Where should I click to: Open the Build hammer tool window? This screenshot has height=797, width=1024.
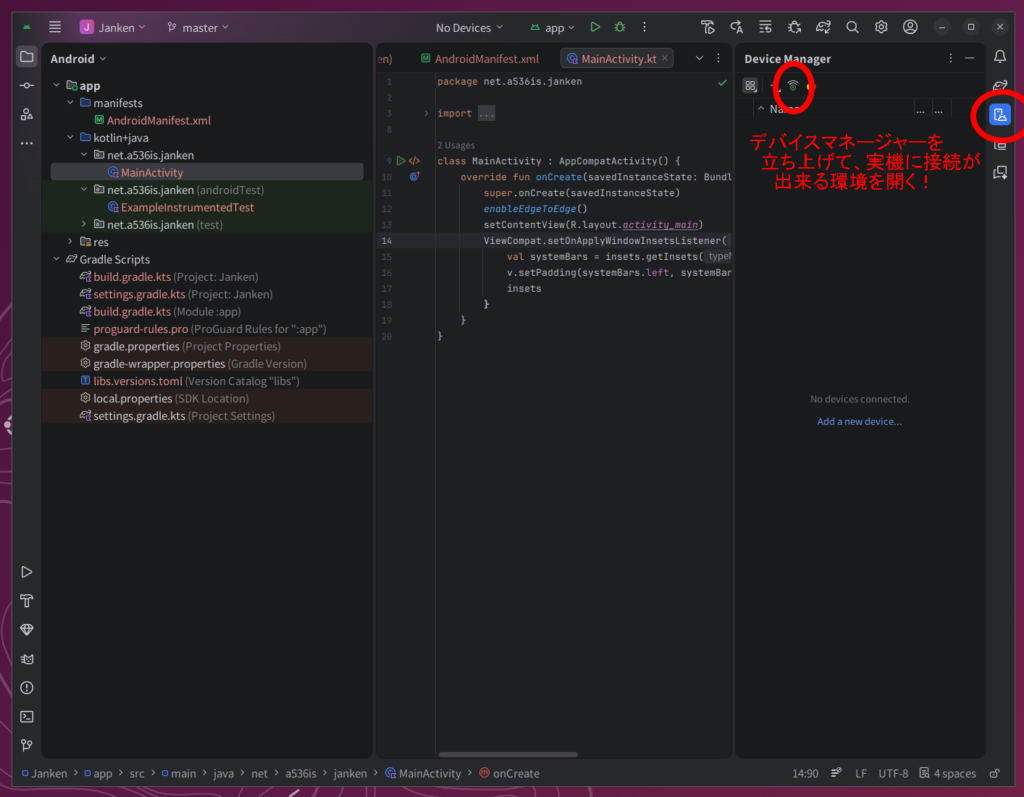tap(27, 601)
